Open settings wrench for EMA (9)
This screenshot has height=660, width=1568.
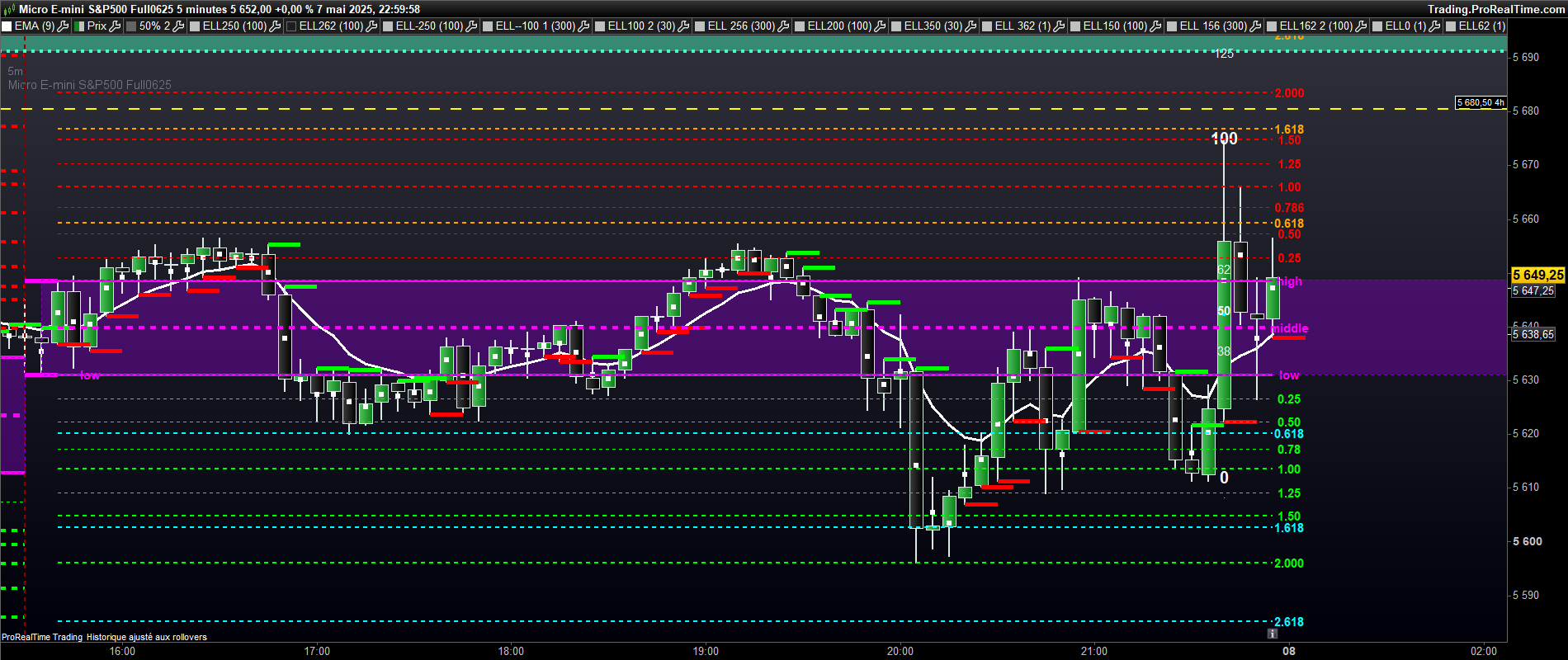tap(63, 26)
